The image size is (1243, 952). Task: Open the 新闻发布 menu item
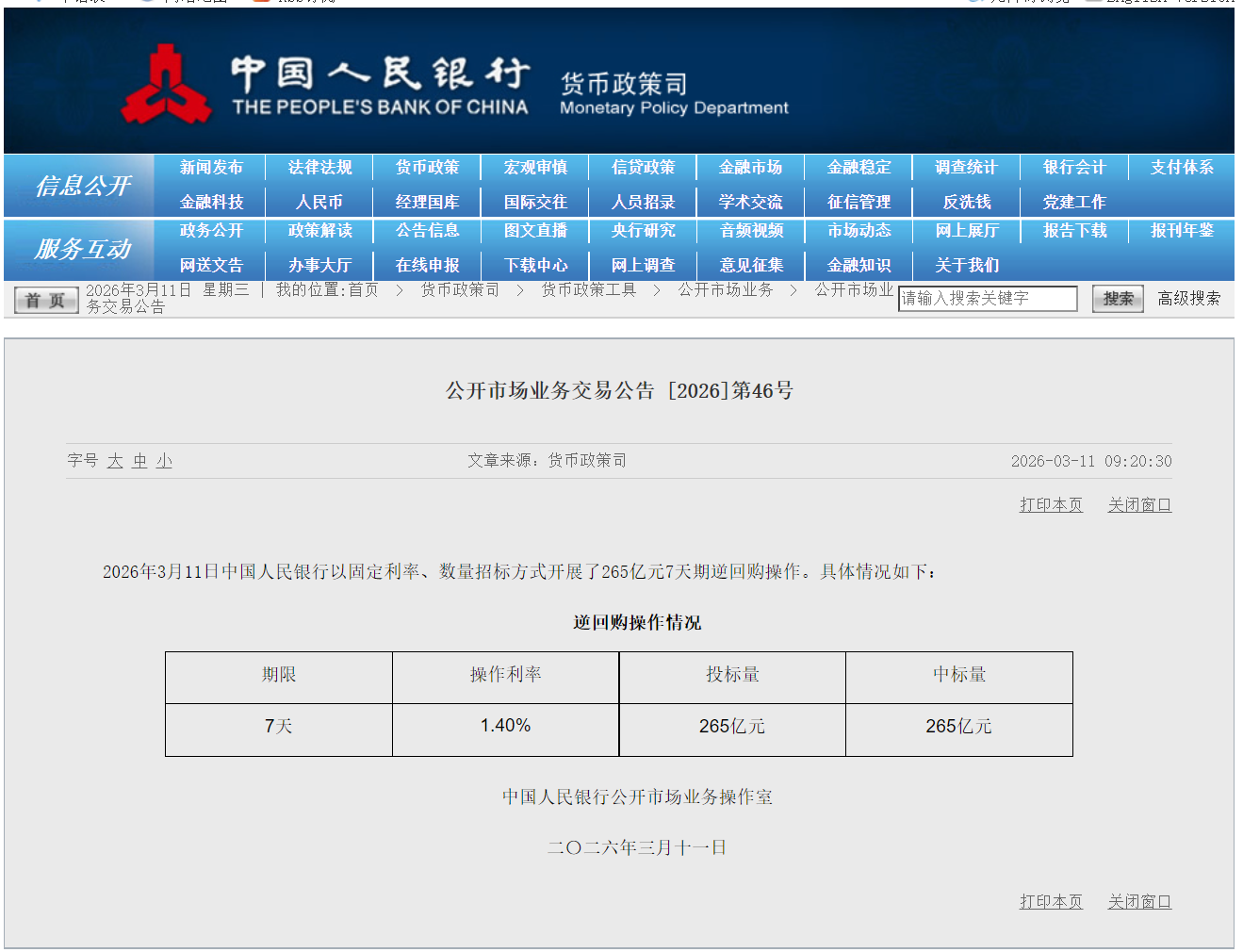[211, 168]
